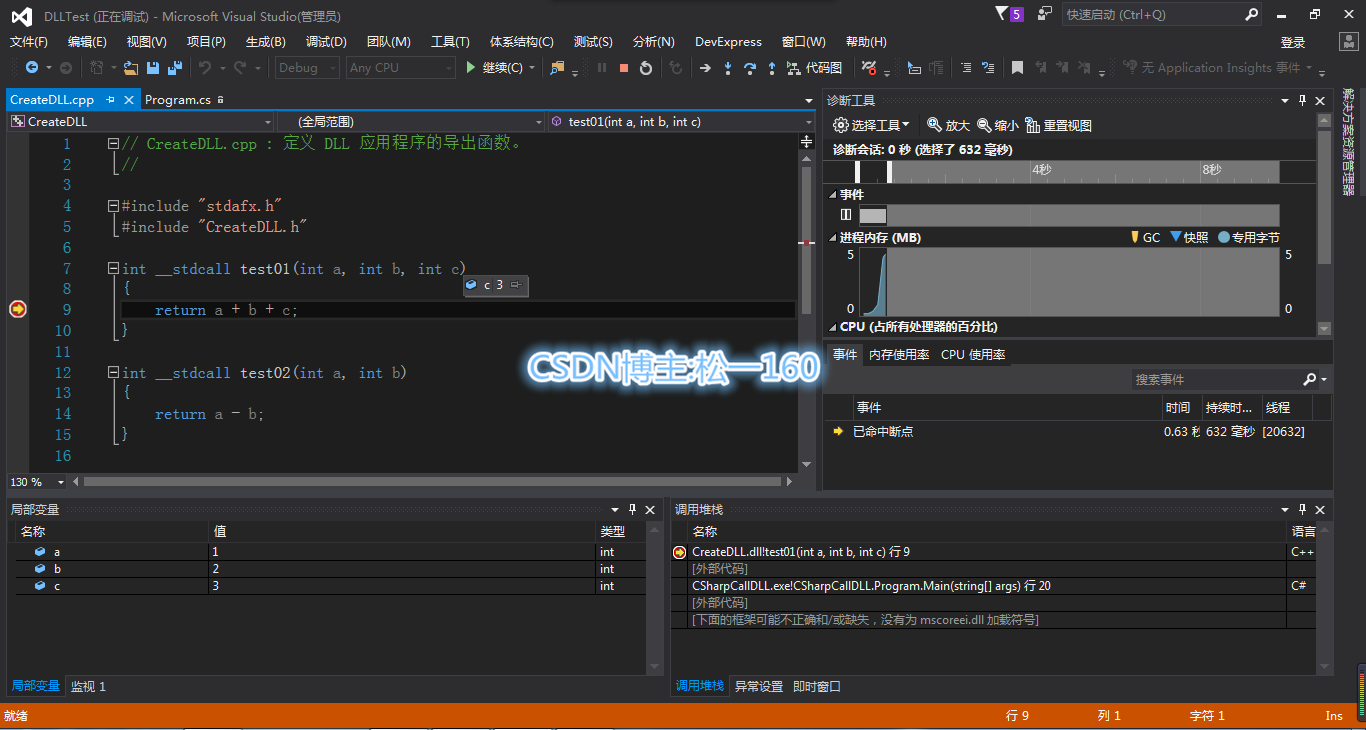The width and height of the screenshot is (1366, 730).
Task: Switch to the CPU 使用率 tab
Action: click(x=973, y=354)
